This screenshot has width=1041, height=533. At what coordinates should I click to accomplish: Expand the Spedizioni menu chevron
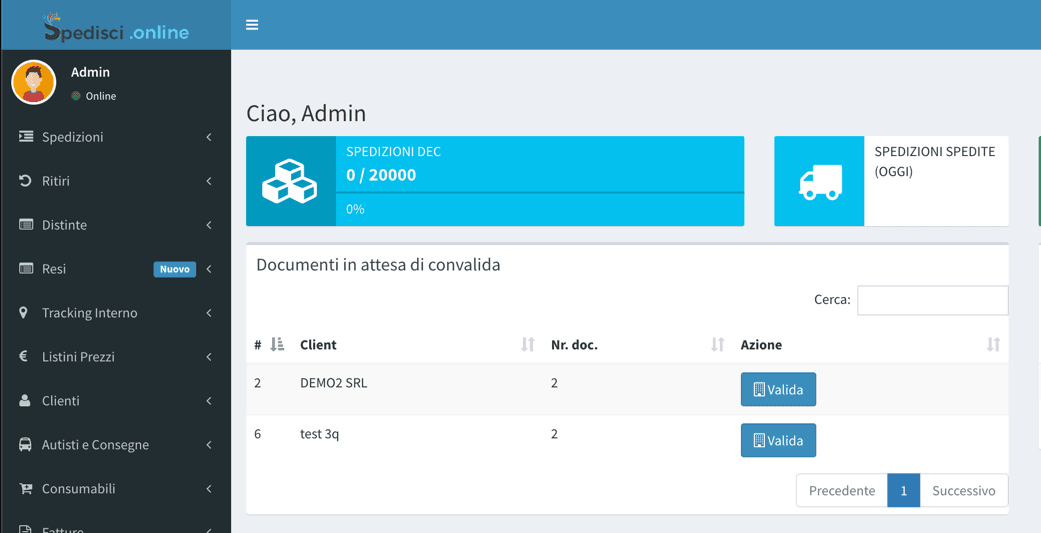point(208,137)
